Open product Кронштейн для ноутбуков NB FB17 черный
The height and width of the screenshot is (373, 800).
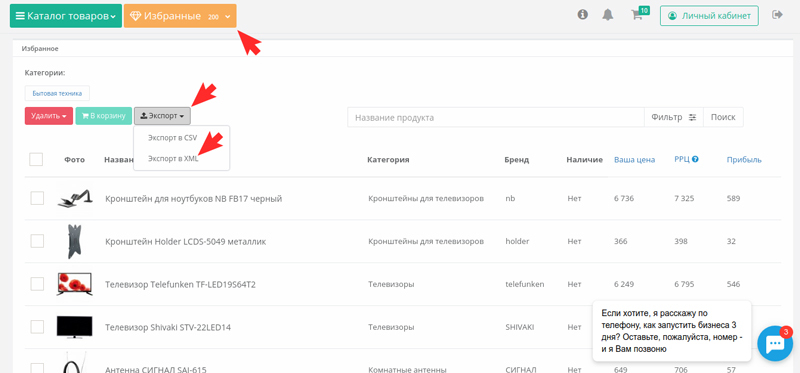pyautogui.click(x=193, y=198)
